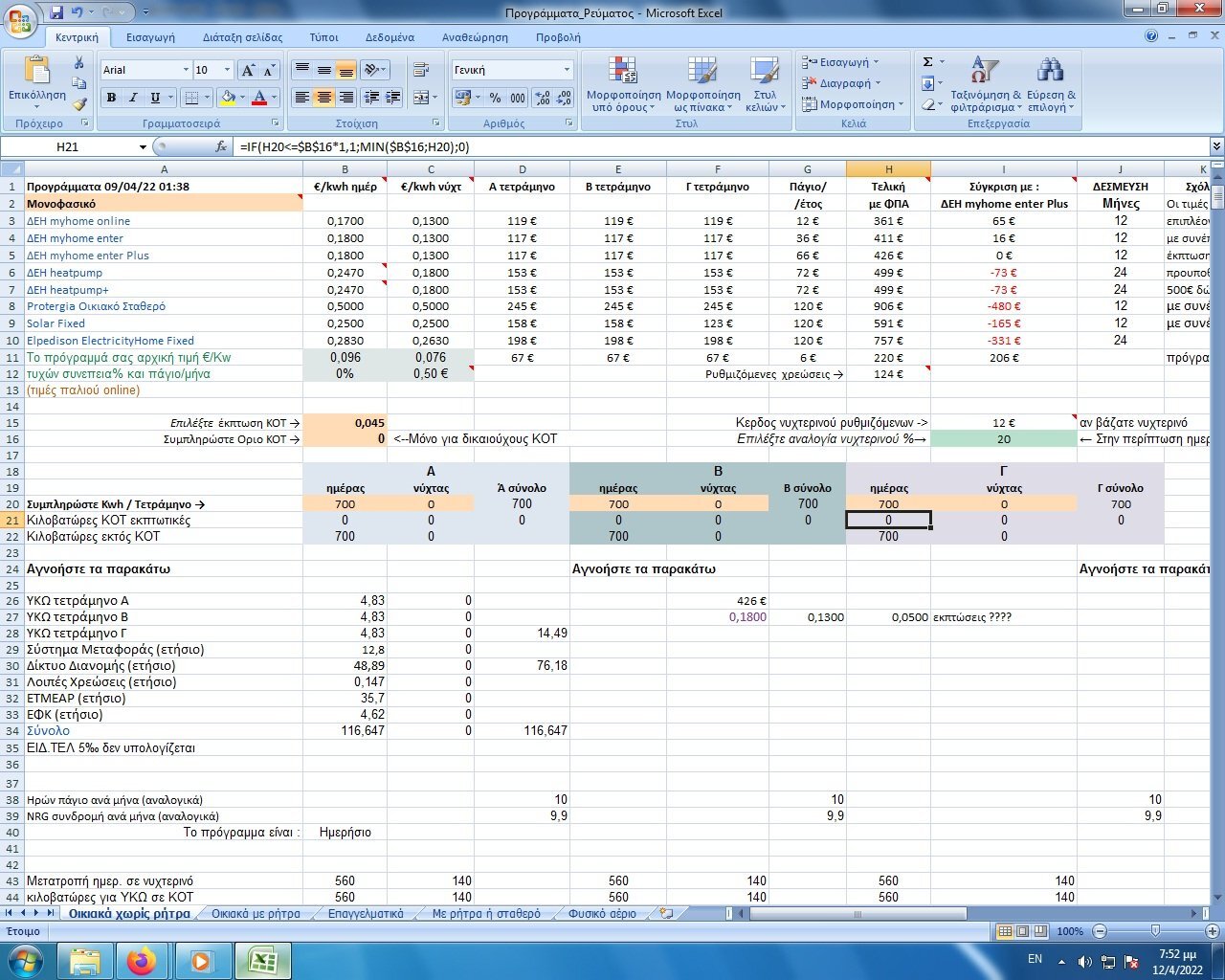1225x980 pixels.
Task: Click the yellow fill color bucket
Action: pos(228,98)
